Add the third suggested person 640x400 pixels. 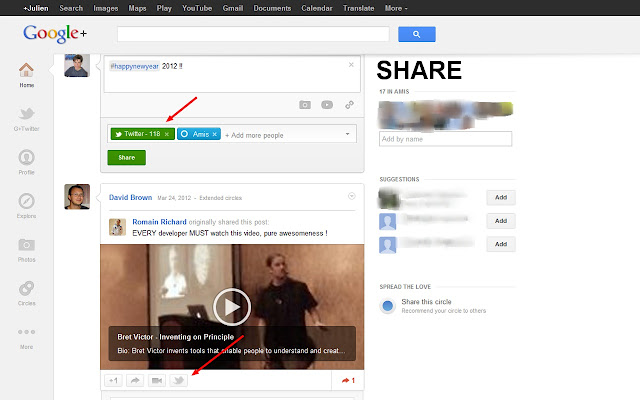(x=501, y=244)
